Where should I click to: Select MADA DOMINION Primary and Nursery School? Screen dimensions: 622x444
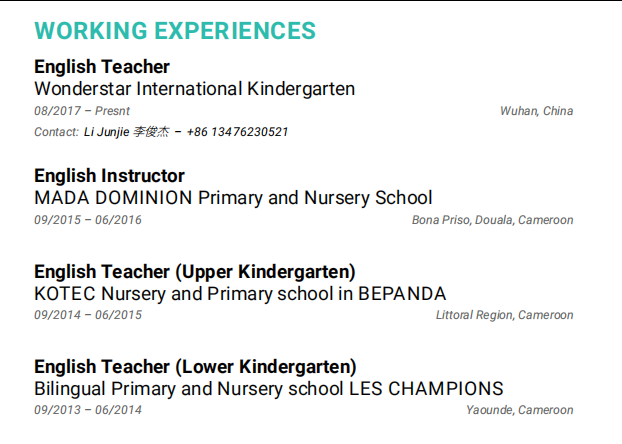coord(233,198)
